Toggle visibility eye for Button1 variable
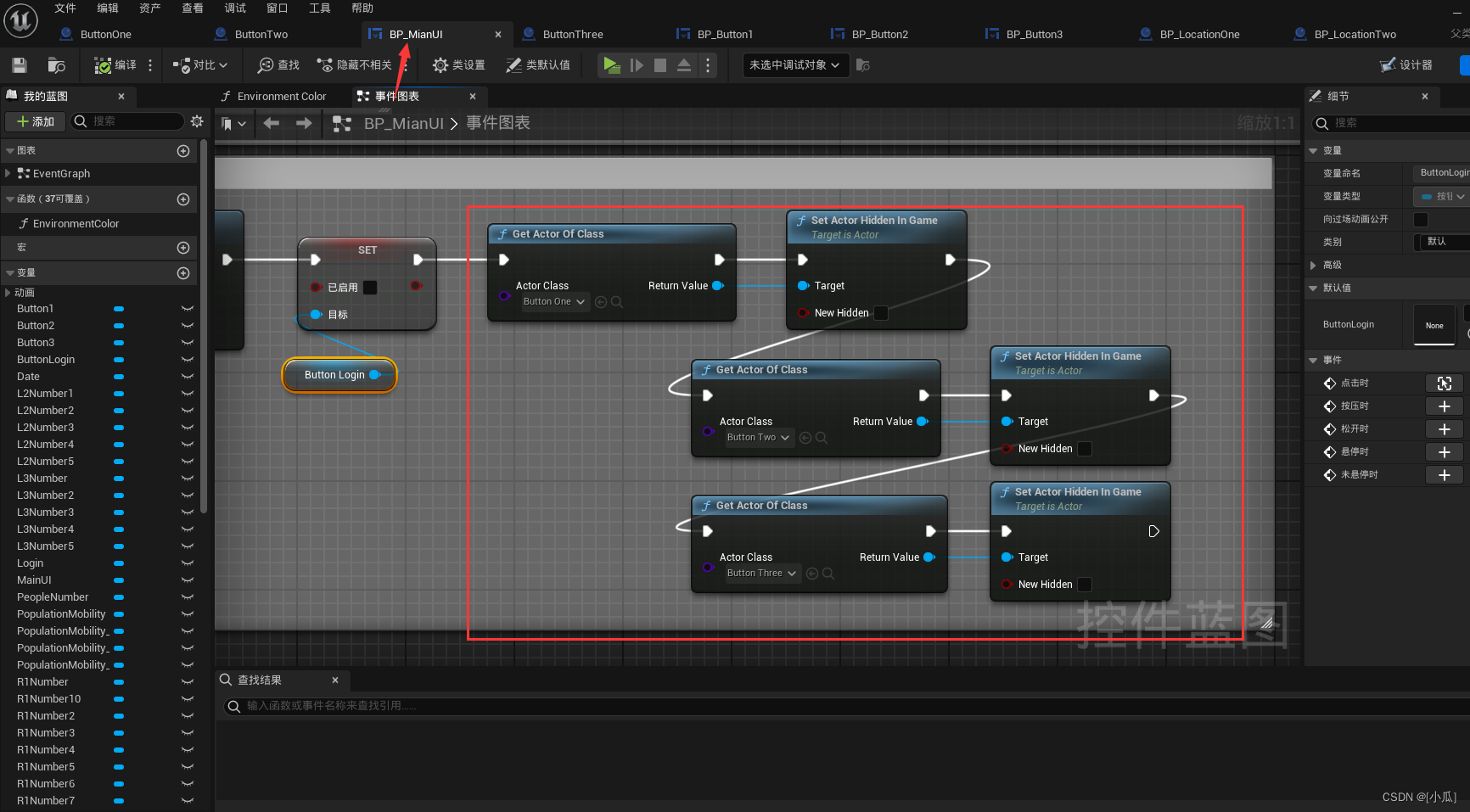The height and width of the screenshot is (812, 1470). [188, 309]
